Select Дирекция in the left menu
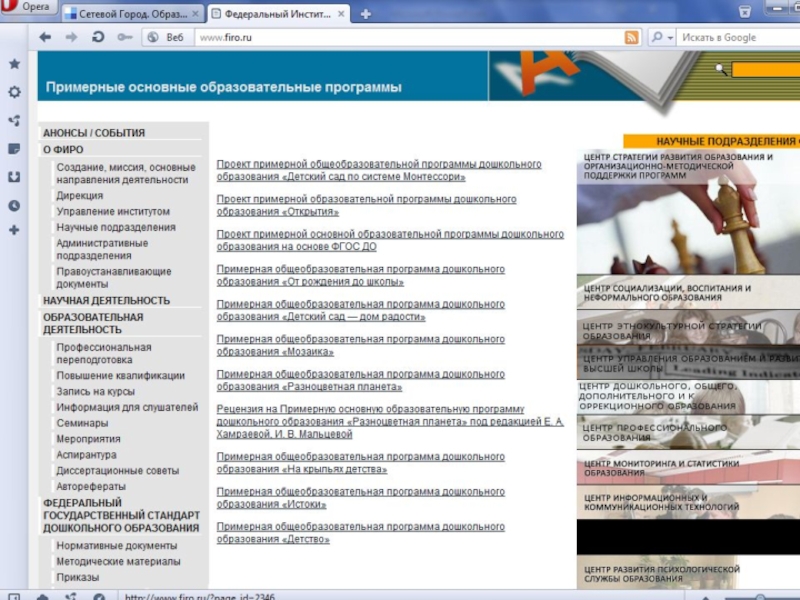The height and width of the screenshot is (600, 800). click(80, 196)
